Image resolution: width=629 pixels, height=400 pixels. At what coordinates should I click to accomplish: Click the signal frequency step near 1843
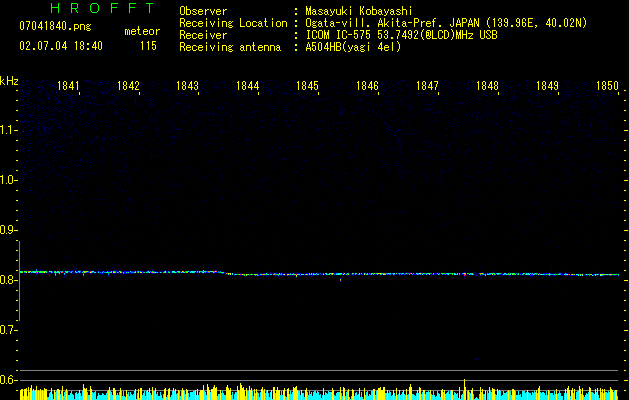tap(225, 273)
